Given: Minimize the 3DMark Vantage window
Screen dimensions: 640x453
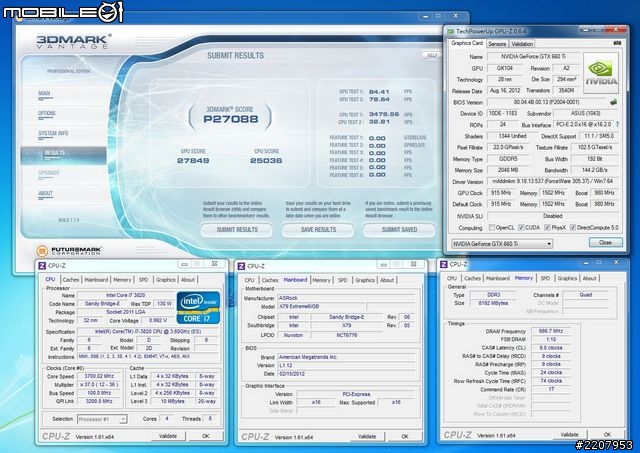Looking at the screenshot, I should pyautogui.click(x=425, y=16).
